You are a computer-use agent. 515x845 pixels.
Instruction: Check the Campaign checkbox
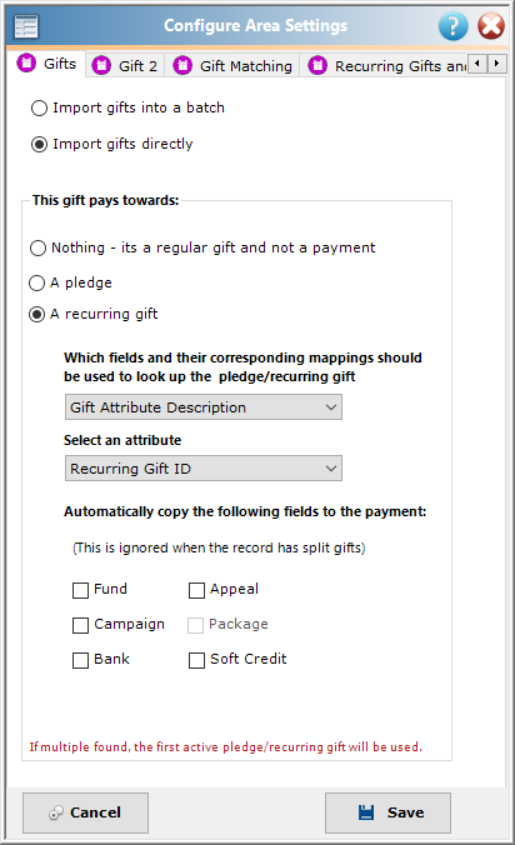(80, 625)
